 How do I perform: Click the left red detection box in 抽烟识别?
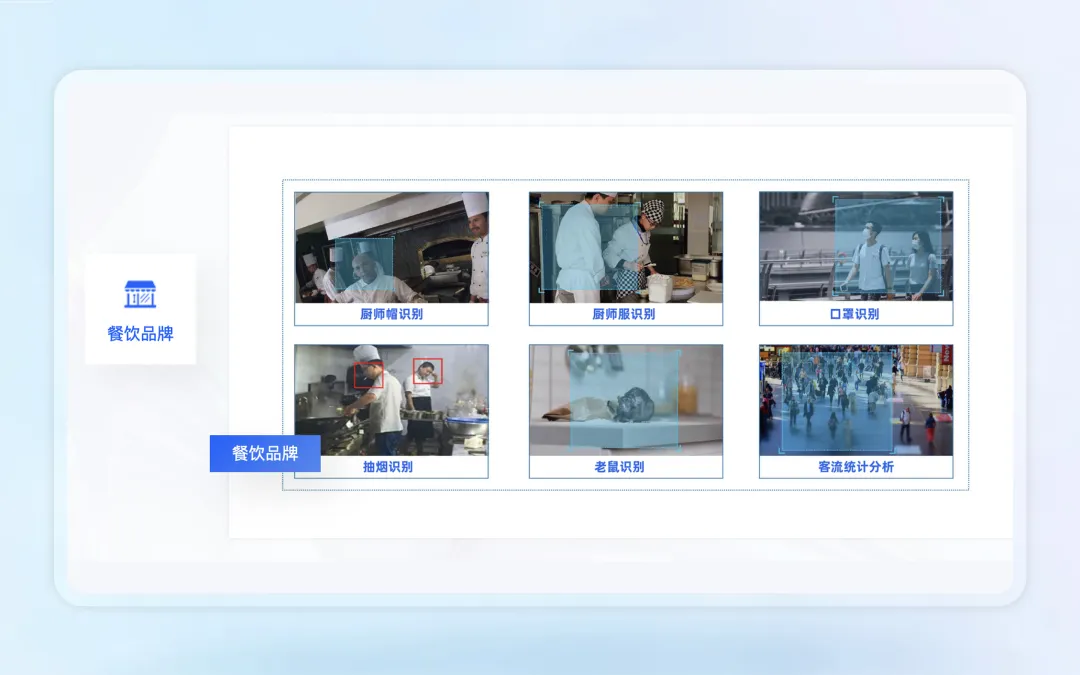[x=368, y=375]
